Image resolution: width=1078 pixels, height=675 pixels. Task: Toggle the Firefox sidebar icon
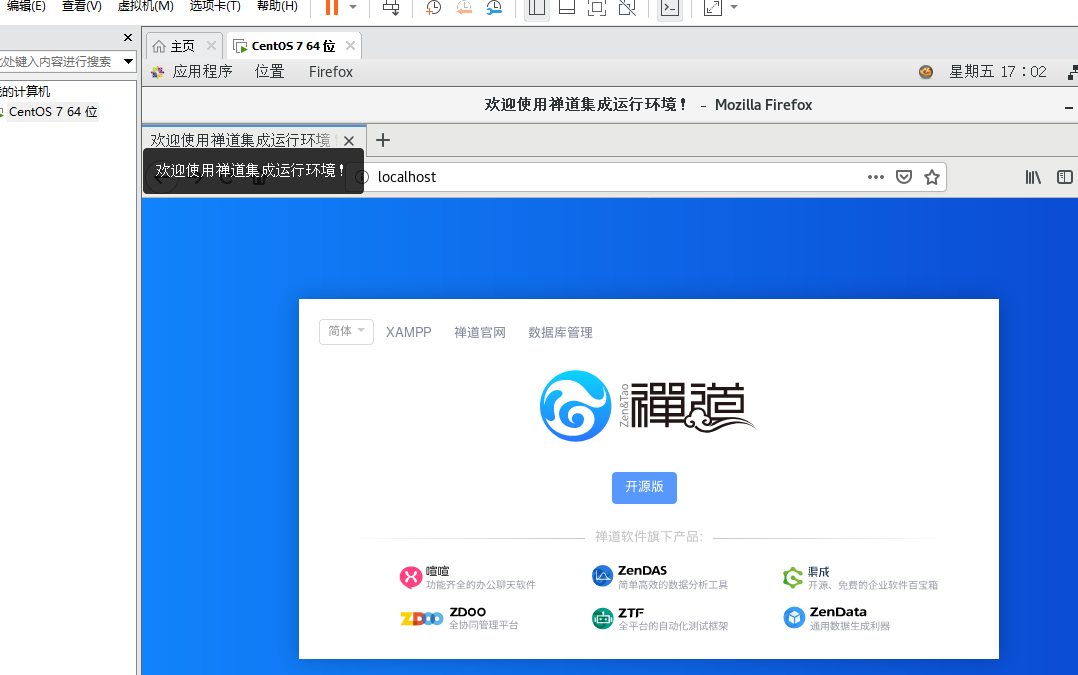click(1065, 177)
